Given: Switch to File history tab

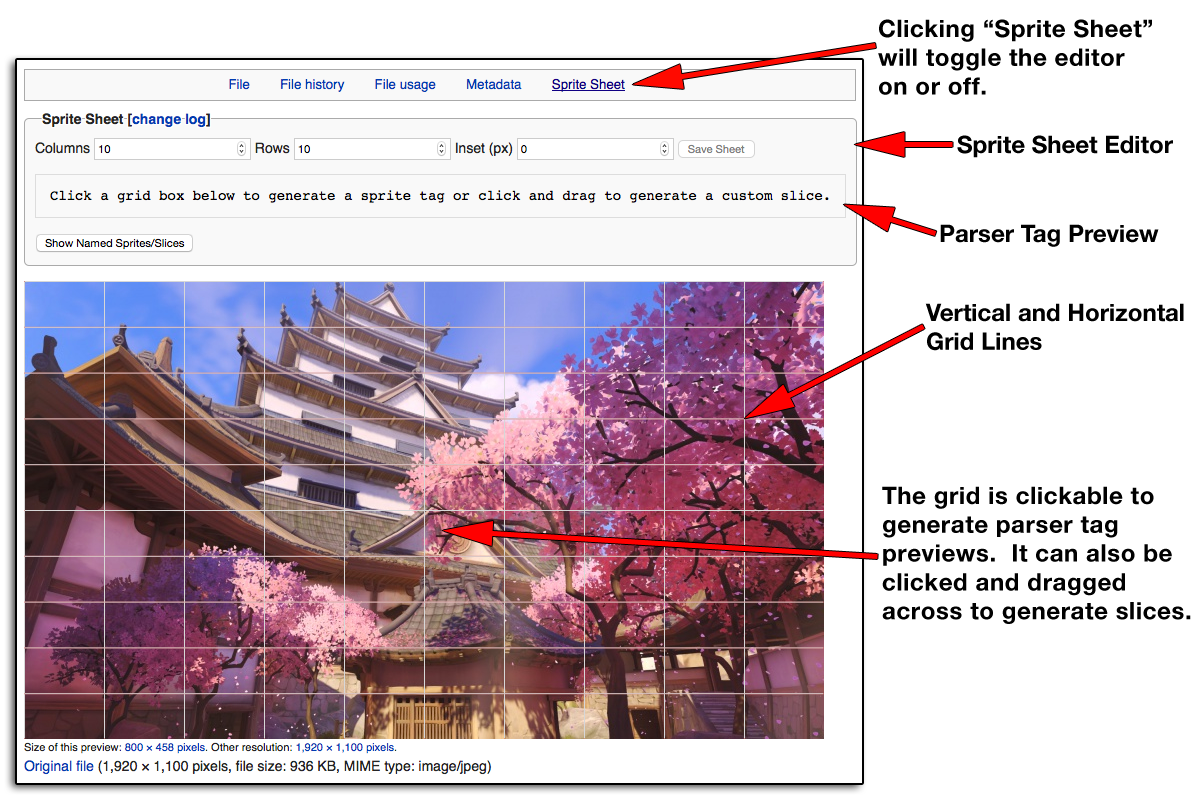Looking at the screenshot, I should click(312, 85).
